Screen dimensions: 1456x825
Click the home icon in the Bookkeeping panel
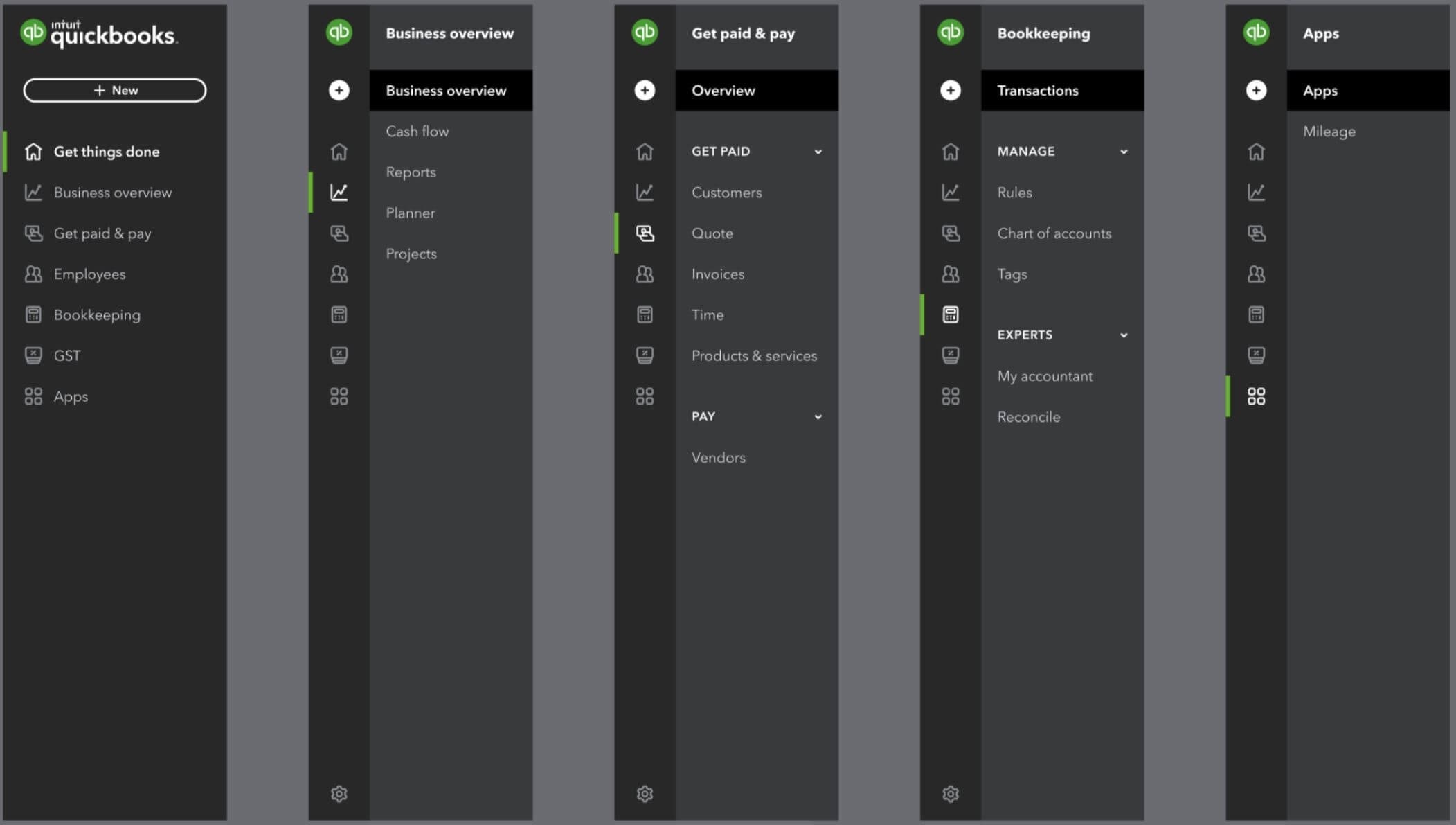(951, 152)
